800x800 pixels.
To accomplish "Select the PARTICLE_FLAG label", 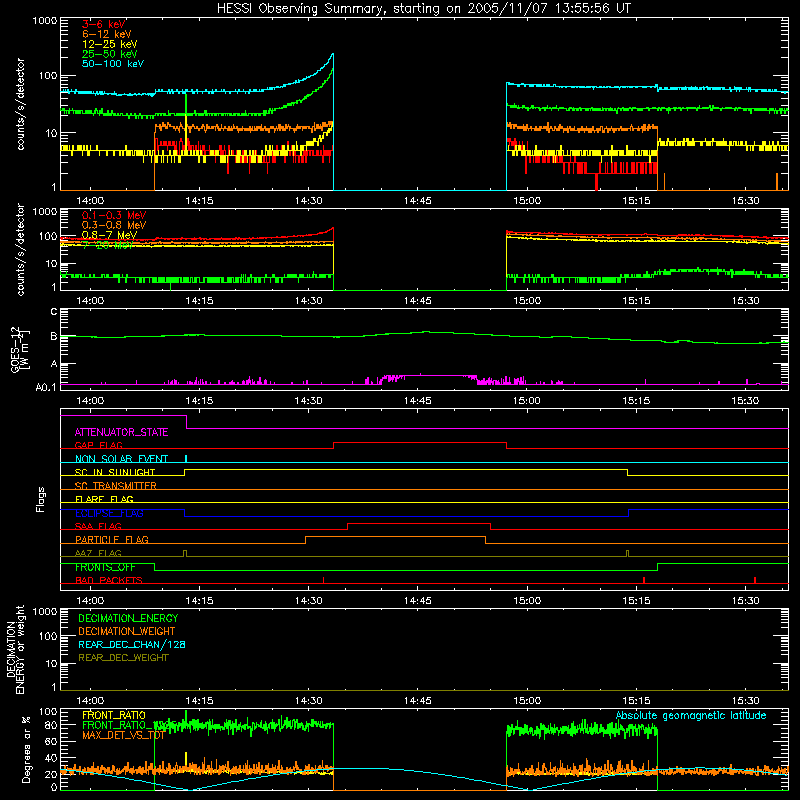I will coord(112,539).
